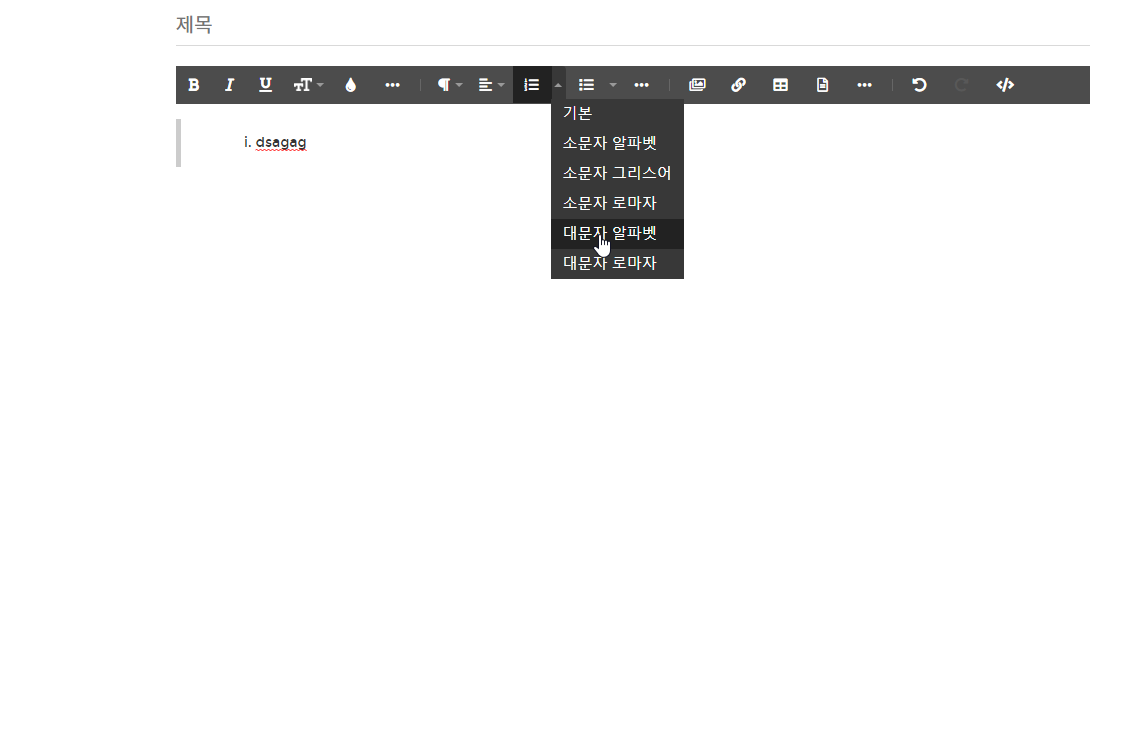Screen dimensions: 1146x742
Task: Show more insert options
Action: 864,85
